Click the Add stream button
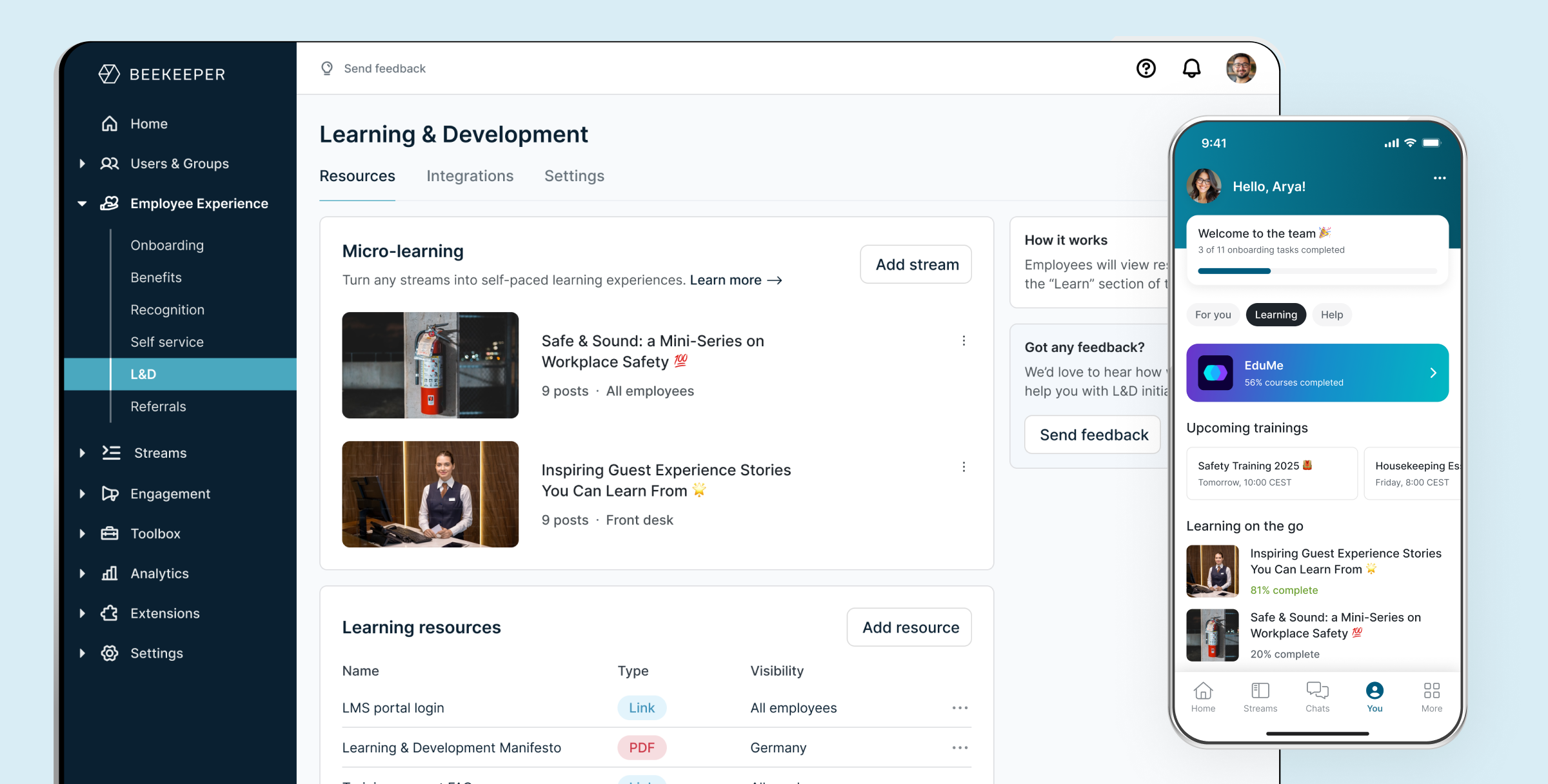This screenshot has width=1548, height=784. [x=916, y=264]
